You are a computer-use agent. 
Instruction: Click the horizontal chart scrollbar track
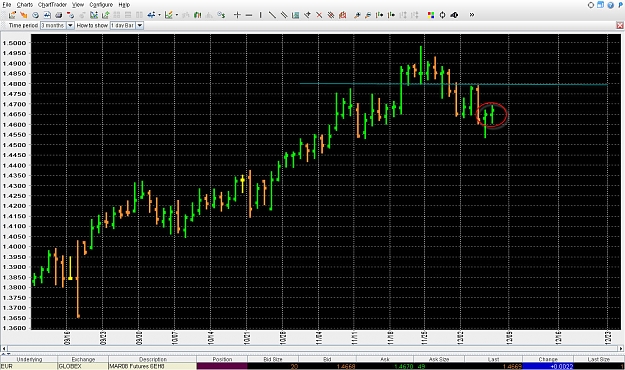point(312,348)
